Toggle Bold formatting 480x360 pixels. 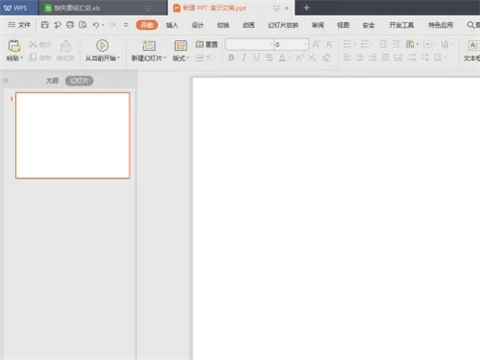coord(231,58)
